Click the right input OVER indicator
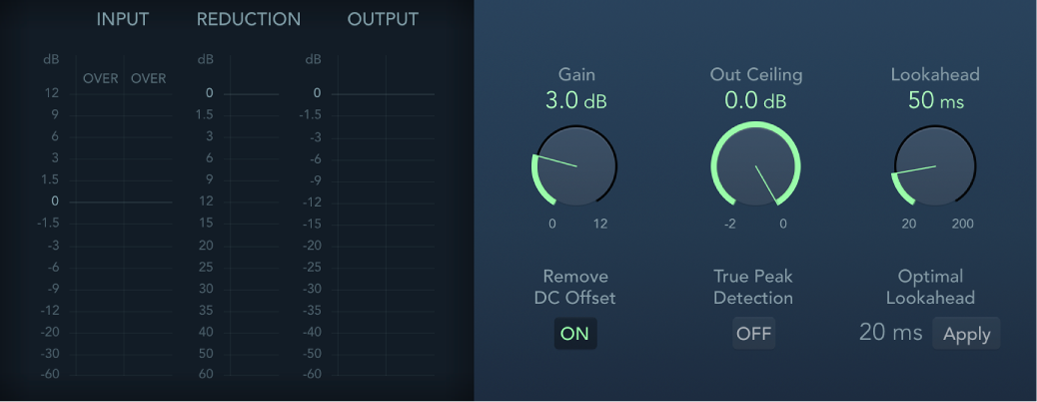Screen dimensions: 1037x402 [x=148, y=79]
